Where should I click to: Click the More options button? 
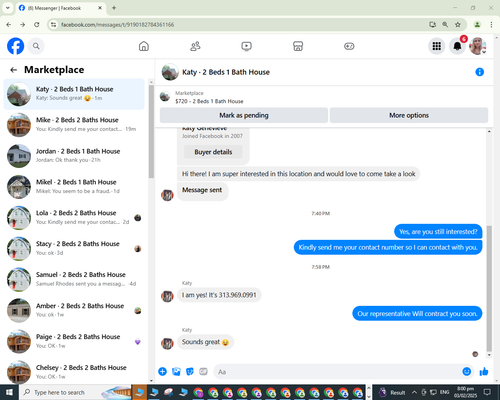[x=409, y=115]
